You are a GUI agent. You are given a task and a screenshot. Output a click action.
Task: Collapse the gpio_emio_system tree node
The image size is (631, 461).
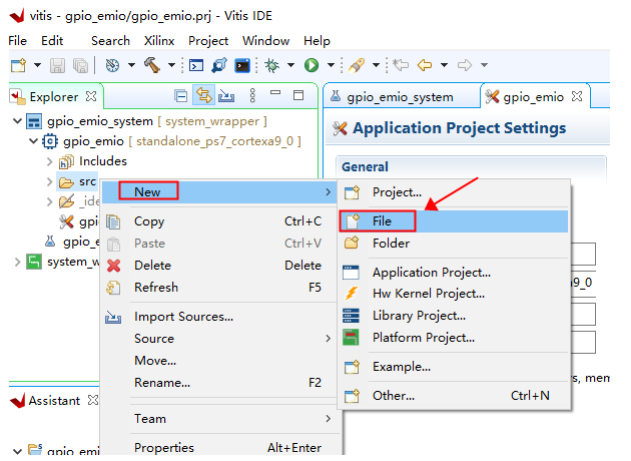pyautogui.click(x=17, y=121)
